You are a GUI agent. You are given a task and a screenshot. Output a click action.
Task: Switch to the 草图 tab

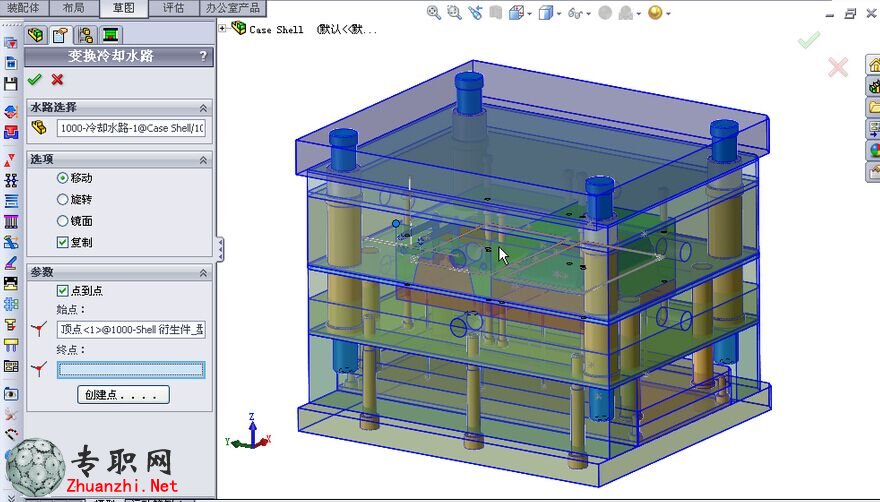[123, 8]
